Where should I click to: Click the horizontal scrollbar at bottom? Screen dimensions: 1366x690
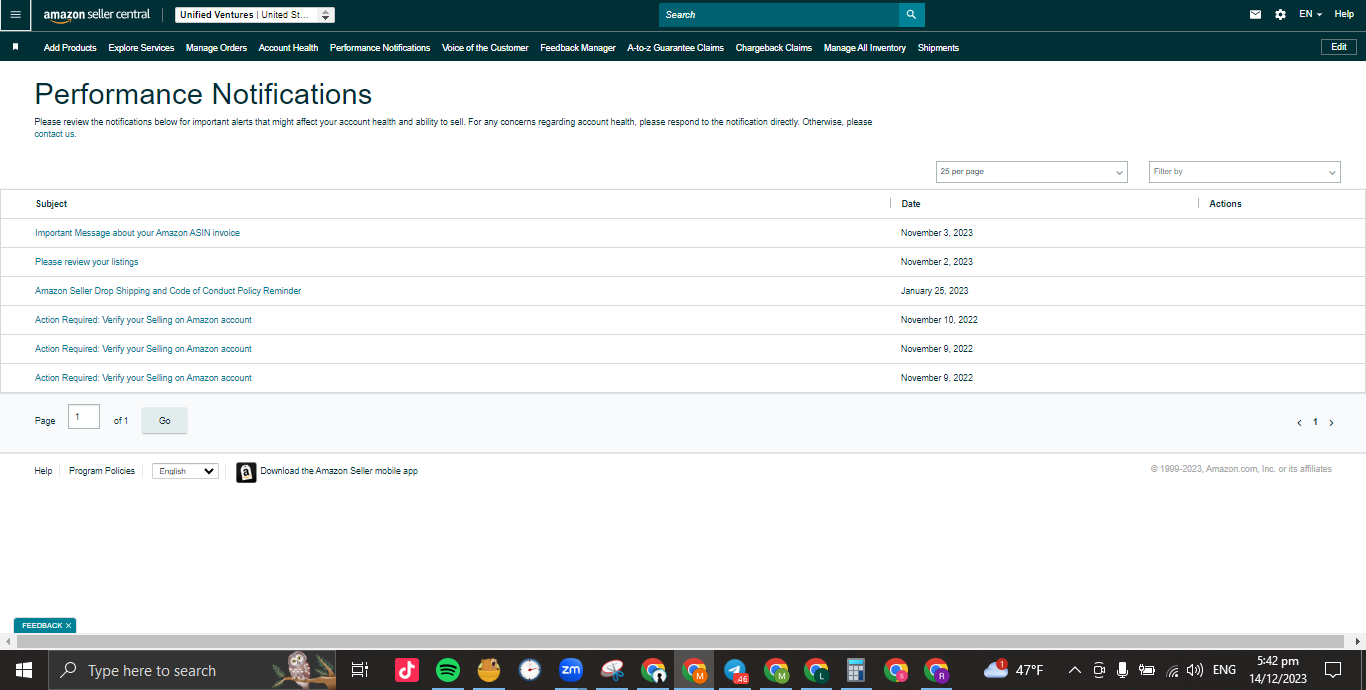(678, 641)
